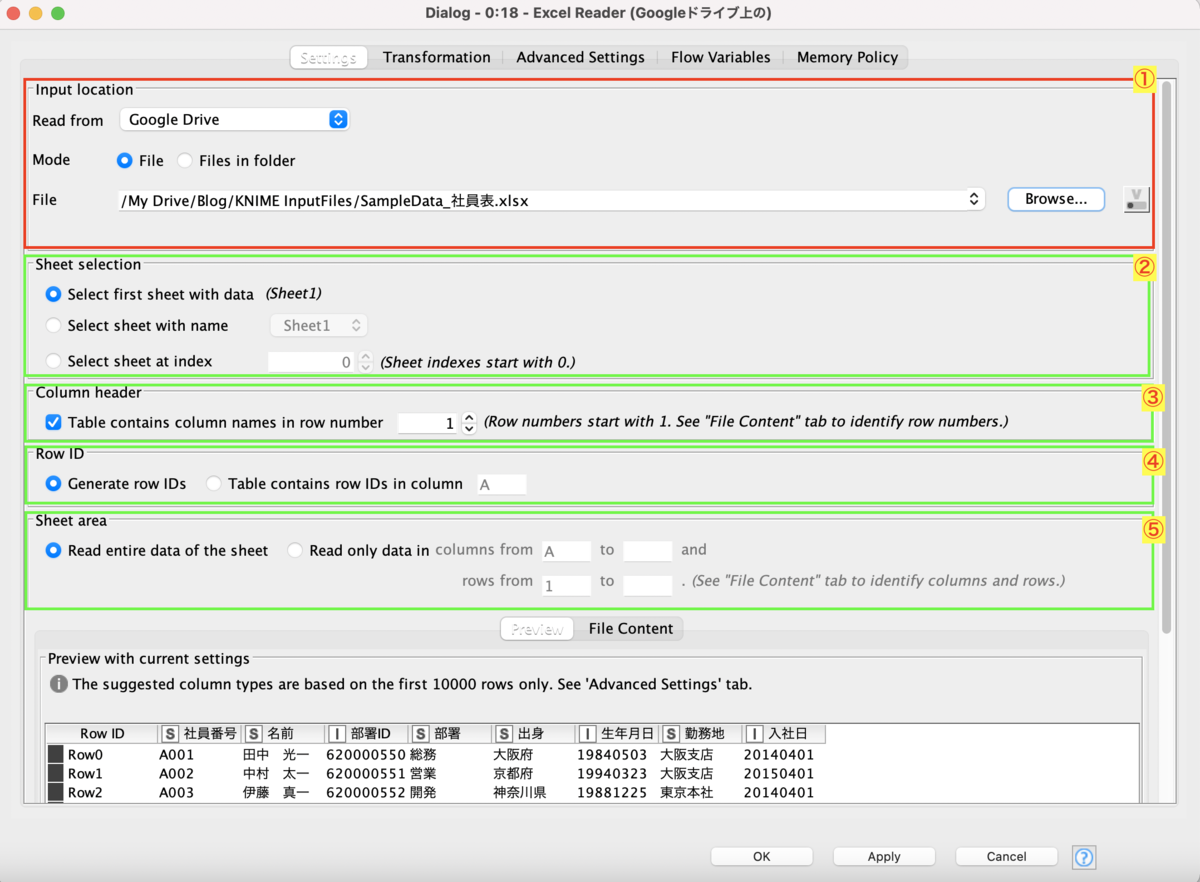Viewport: 1200px width, 882px height.
Task: Click the column header row number stepper
Action: click(x=469, y=423)
